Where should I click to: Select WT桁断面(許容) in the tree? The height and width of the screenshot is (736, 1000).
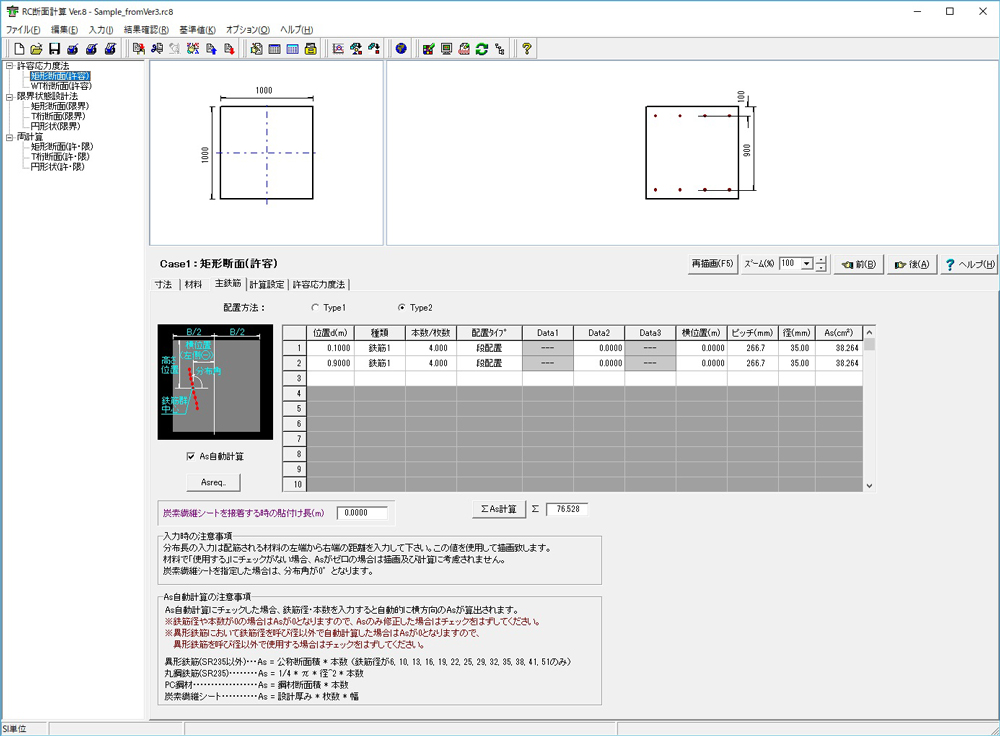click(61, 86)
